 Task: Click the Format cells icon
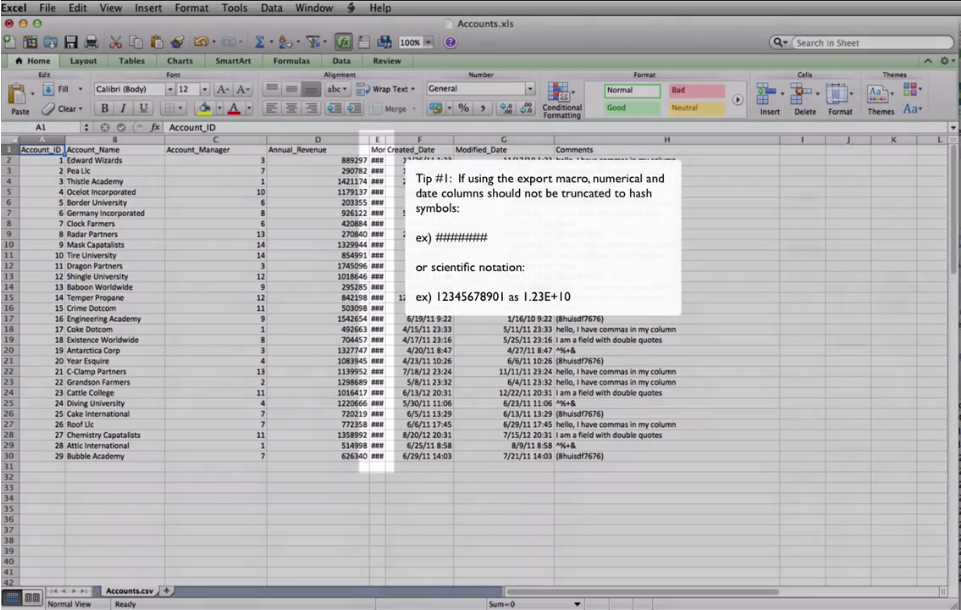pos(837,94)
